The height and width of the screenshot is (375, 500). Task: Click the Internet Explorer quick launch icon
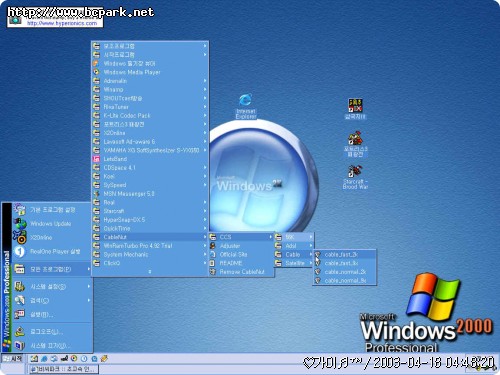coord(44,359)
